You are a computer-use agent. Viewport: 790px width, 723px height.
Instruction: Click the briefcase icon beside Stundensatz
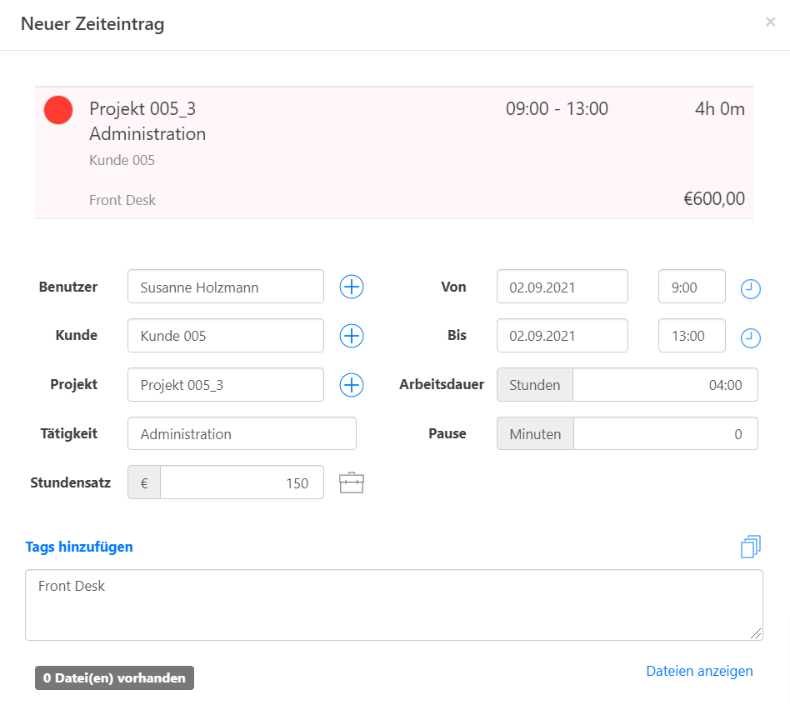[x=352, y=484]
